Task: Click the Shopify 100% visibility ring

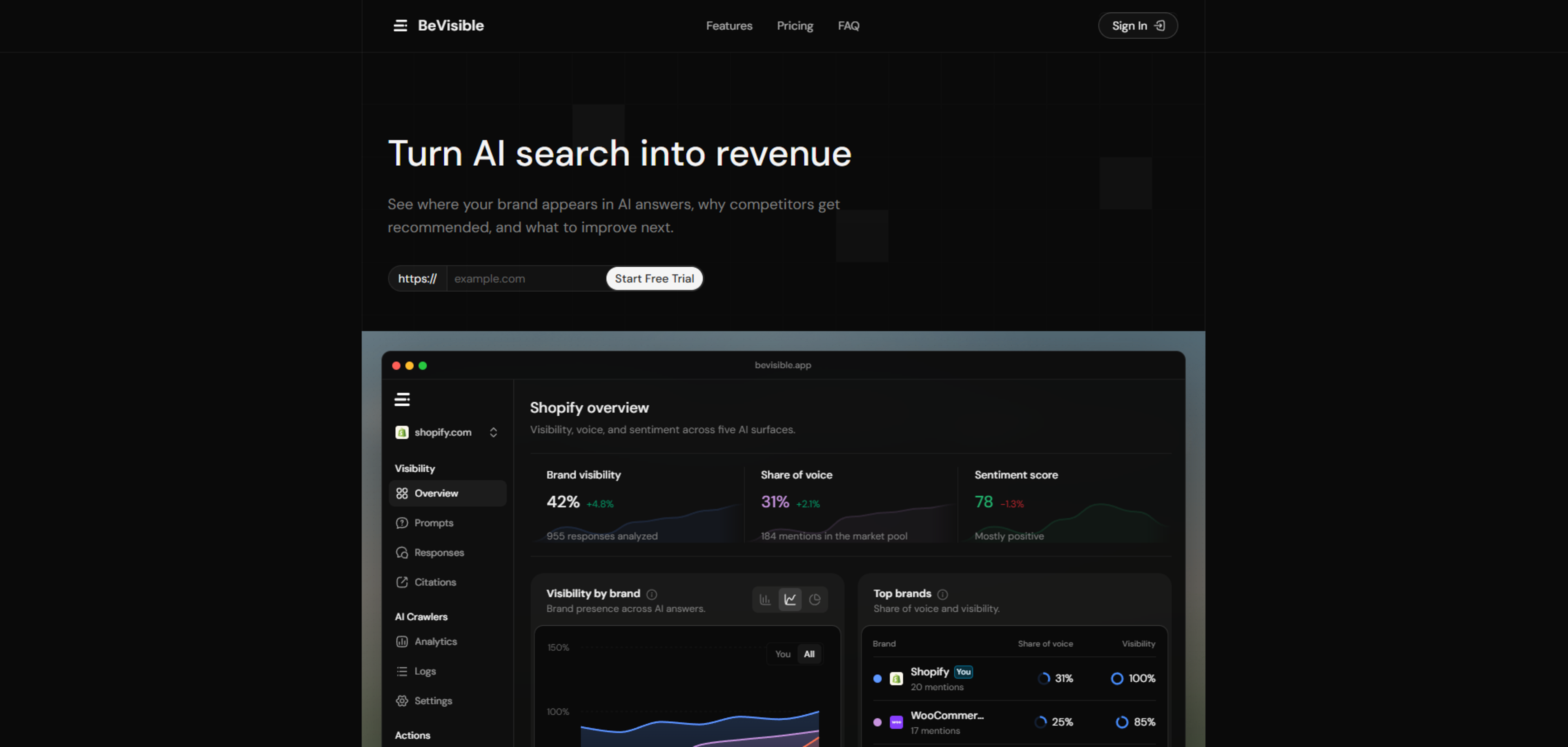Action: coord(1117,679)
